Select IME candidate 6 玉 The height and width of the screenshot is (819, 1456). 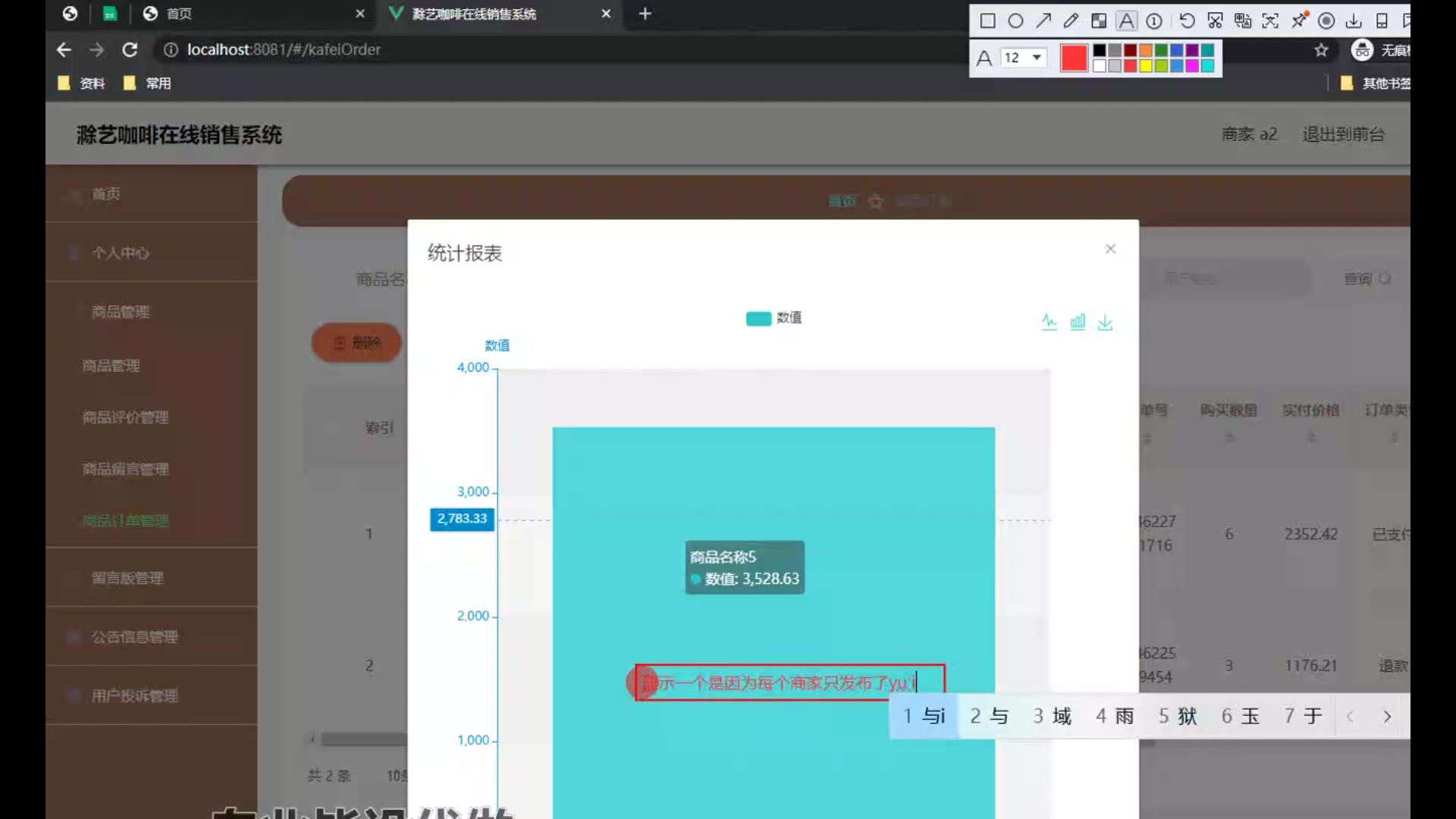[x=1241, y=717]
